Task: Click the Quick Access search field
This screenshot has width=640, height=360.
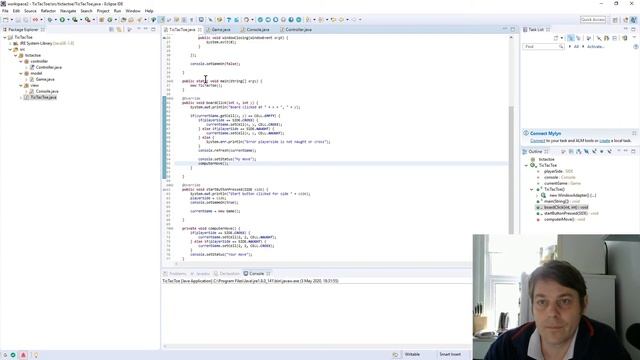Action: pos(593,20)
